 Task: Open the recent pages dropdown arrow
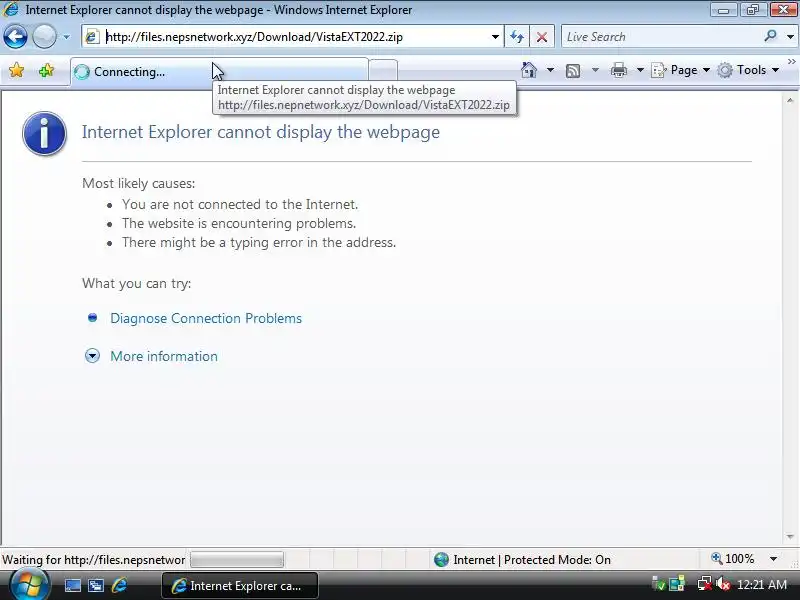click(x=66, y=37)
